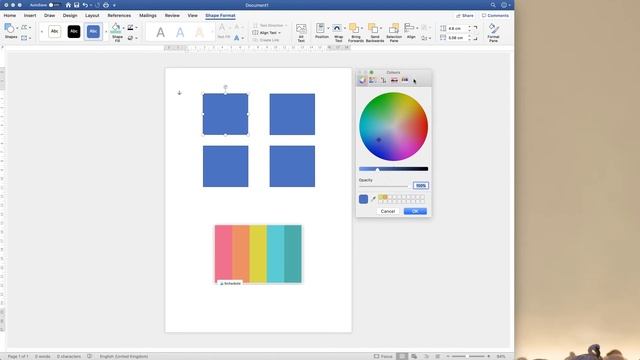Screen dimensions: 640x360
Task: Click the search magnifier in title bar
Action: pyautogui.click(x=493, y=5)
